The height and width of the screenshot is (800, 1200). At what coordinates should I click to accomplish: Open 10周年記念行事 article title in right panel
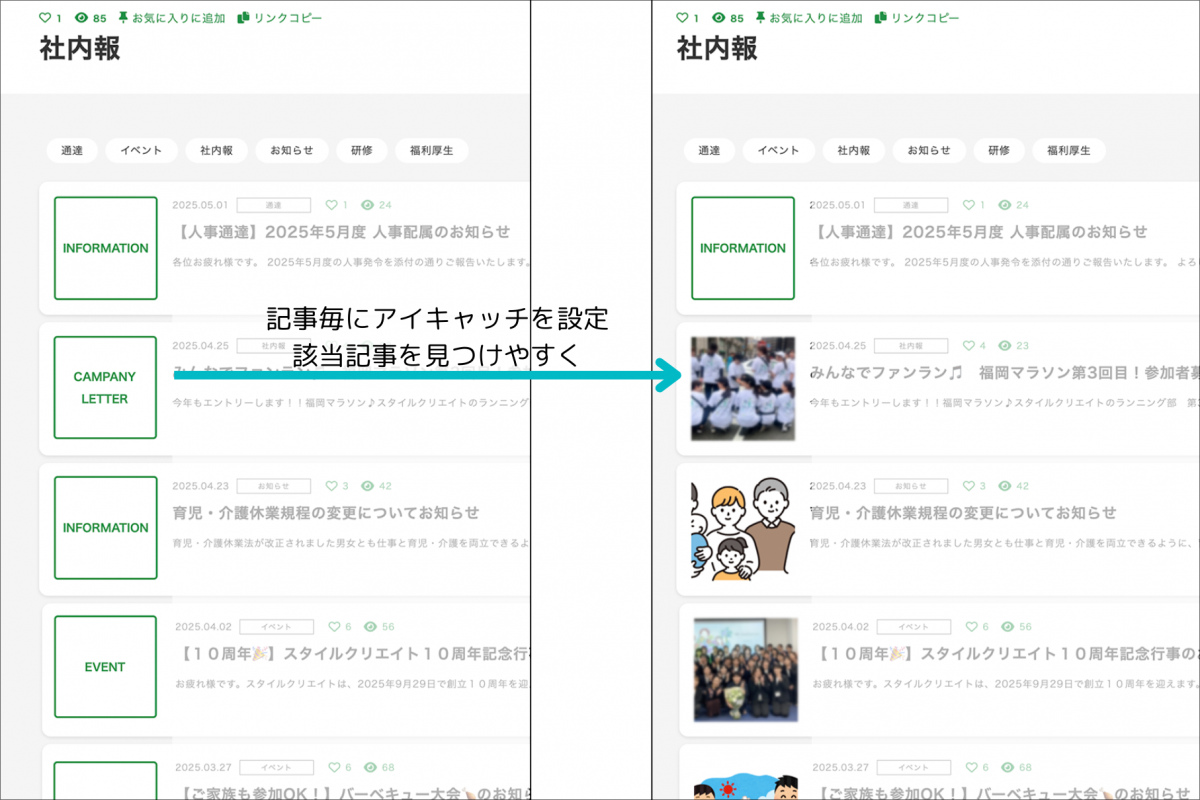tap(1006, 654)
